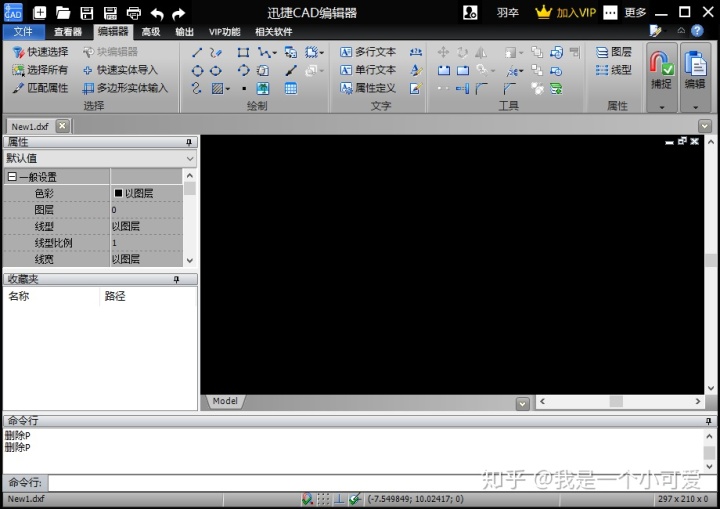
Task: Click 快速实体导入 button
Action: [120, 70]
